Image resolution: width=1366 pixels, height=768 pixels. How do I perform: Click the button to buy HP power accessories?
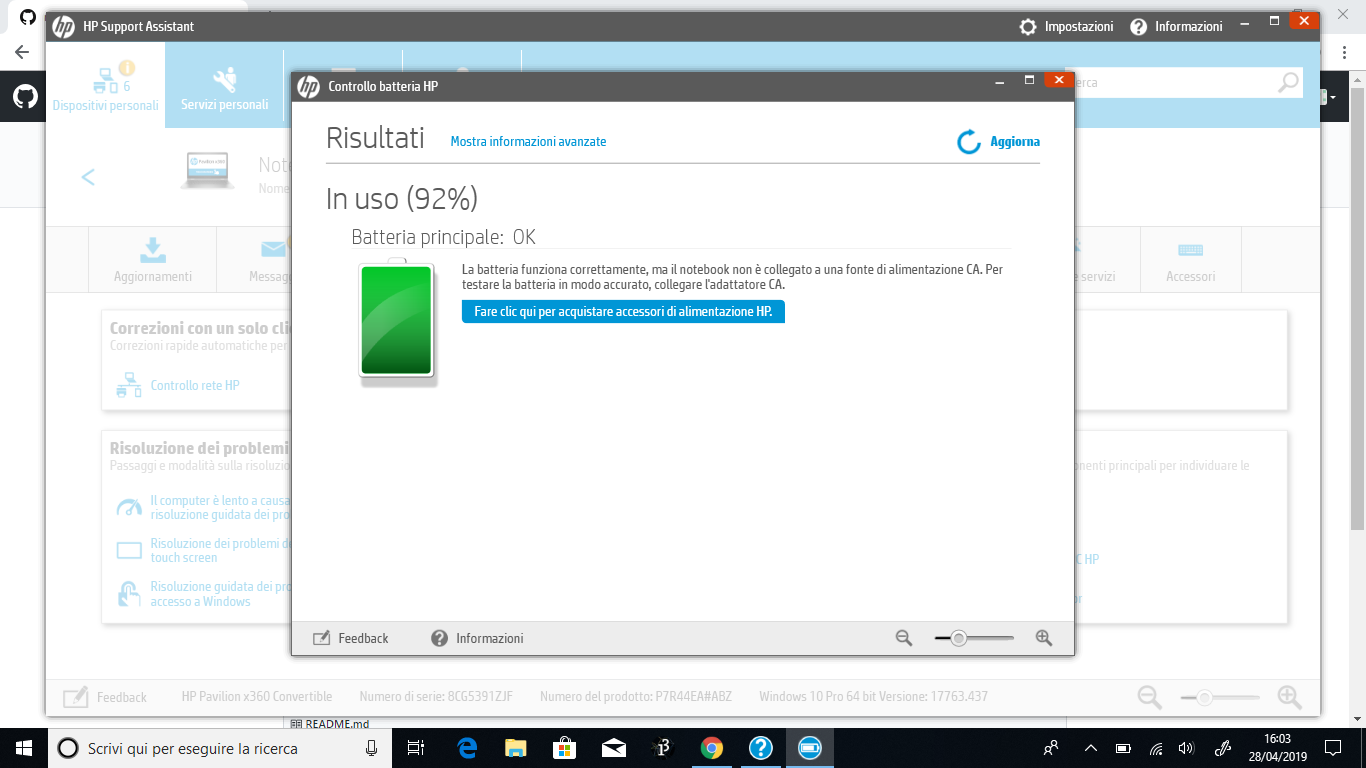click(x=622, y=311)
